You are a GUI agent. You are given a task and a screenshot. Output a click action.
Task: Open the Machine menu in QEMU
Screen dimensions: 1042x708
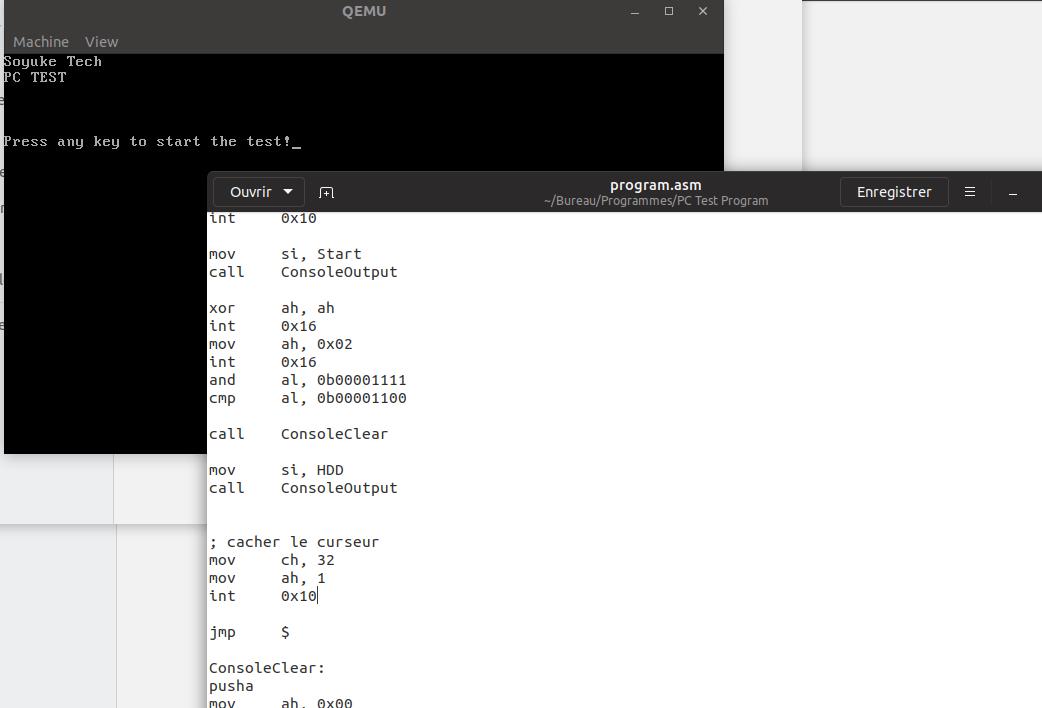point(40,42)
